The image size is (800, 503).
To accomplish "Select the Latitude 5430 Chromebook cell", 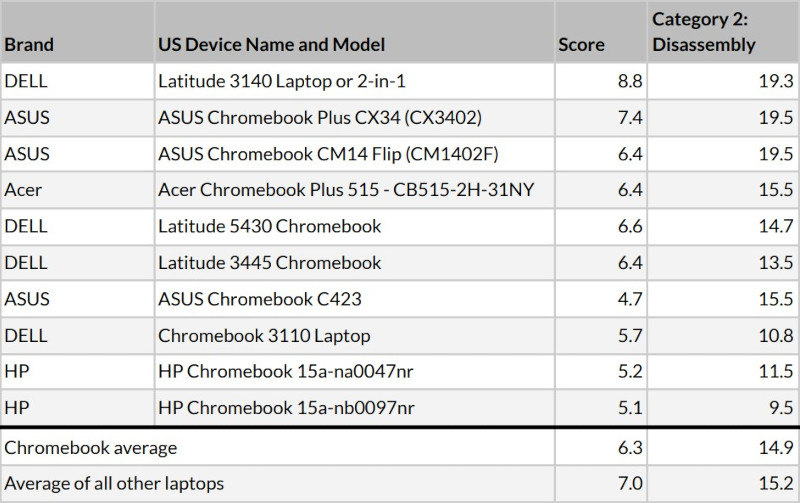I will (269, 226).
